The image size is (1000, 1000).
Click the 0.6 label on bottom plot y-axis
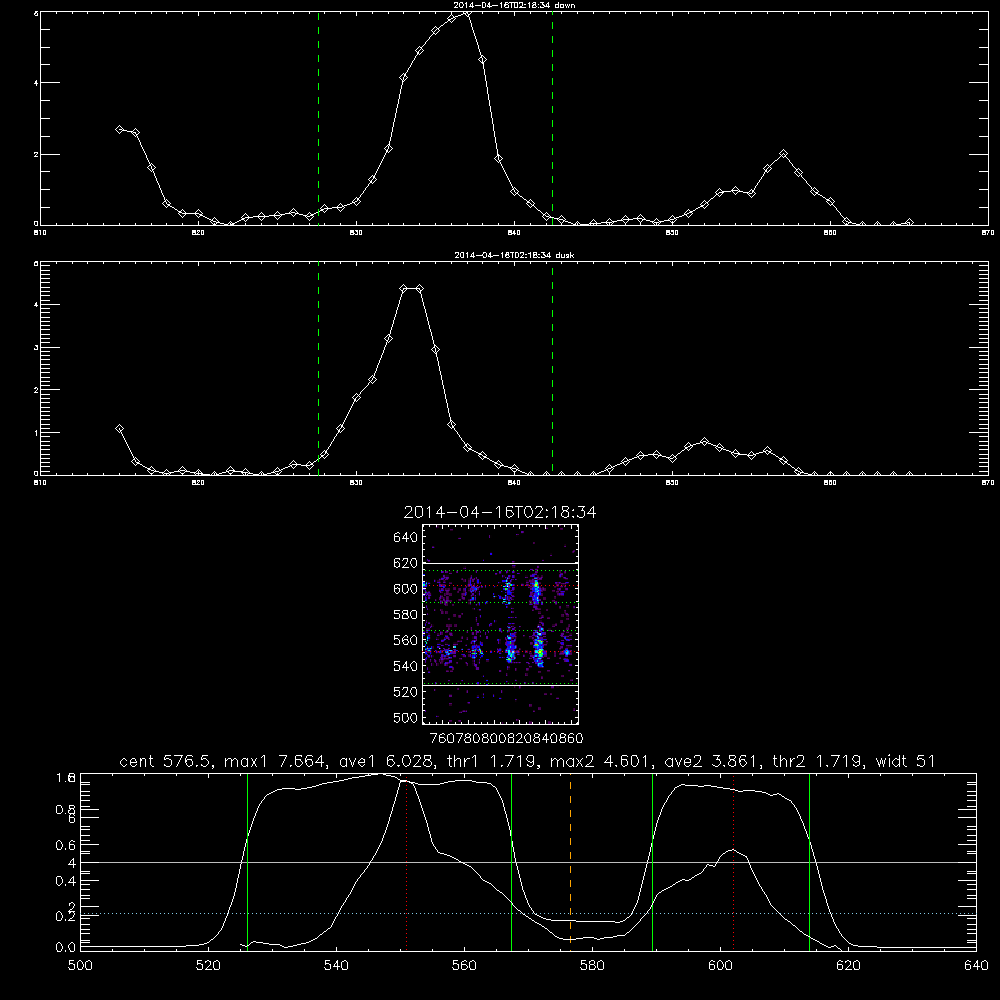click(x=66, y=845)
